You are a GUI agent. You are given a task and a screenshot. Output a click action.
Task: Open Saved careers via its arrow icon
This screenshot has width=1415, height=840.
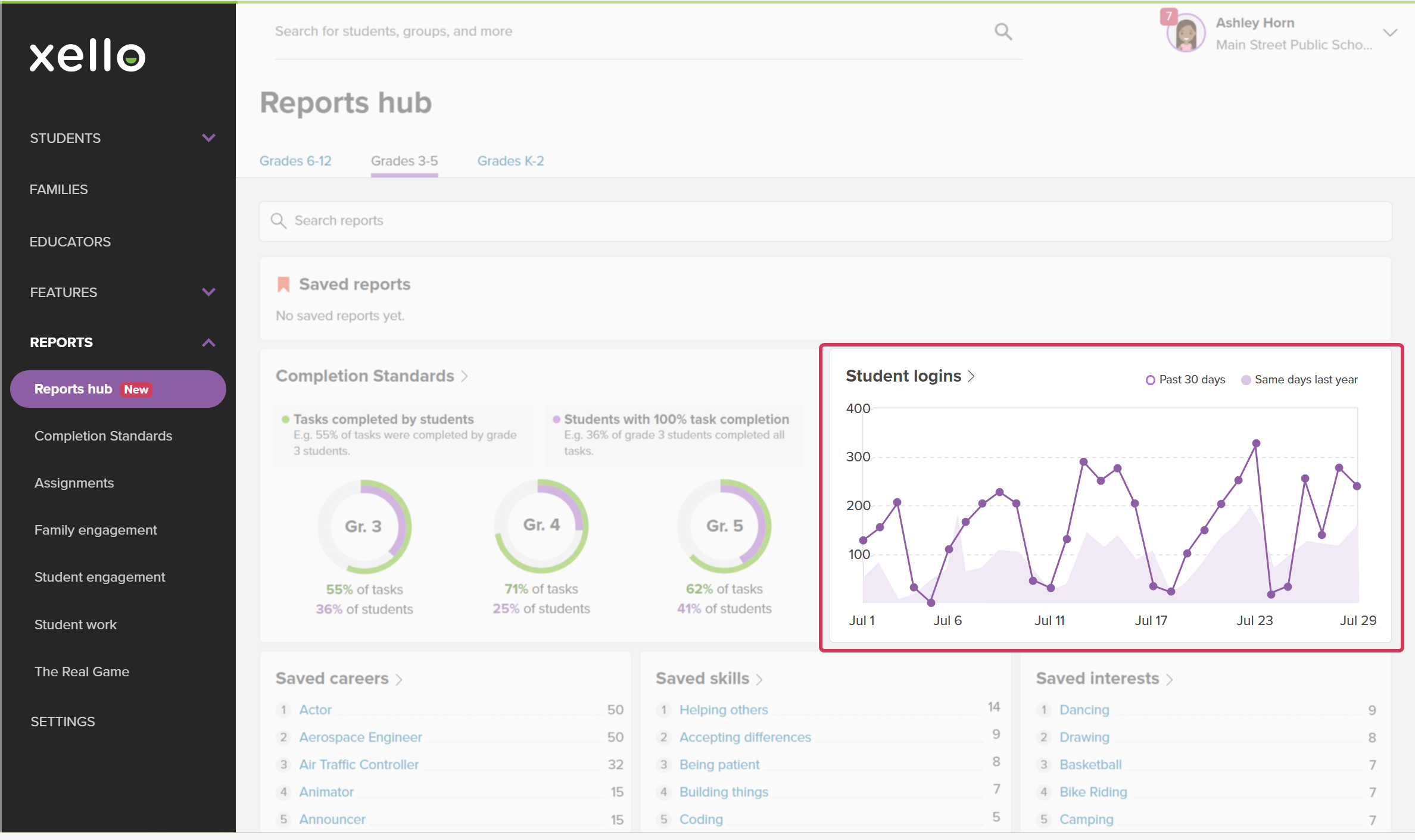click(x=399, y=679)
